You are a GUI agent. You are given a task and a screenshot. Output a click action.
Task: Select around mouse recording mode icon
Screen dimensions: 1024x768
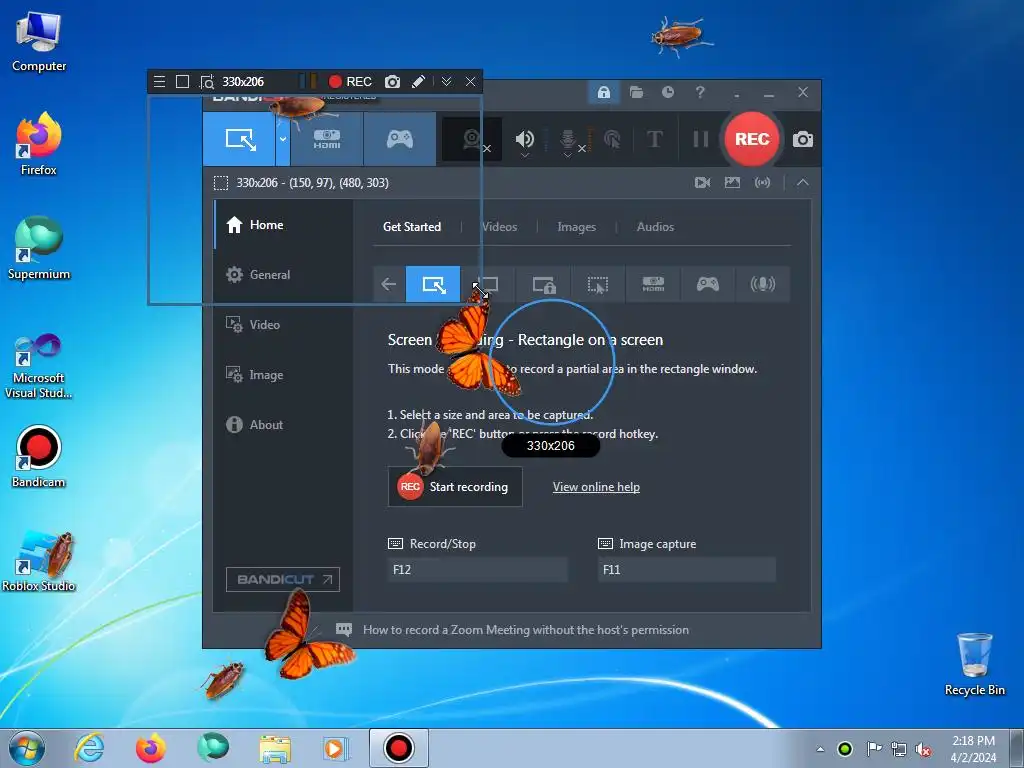coord(598,284)
